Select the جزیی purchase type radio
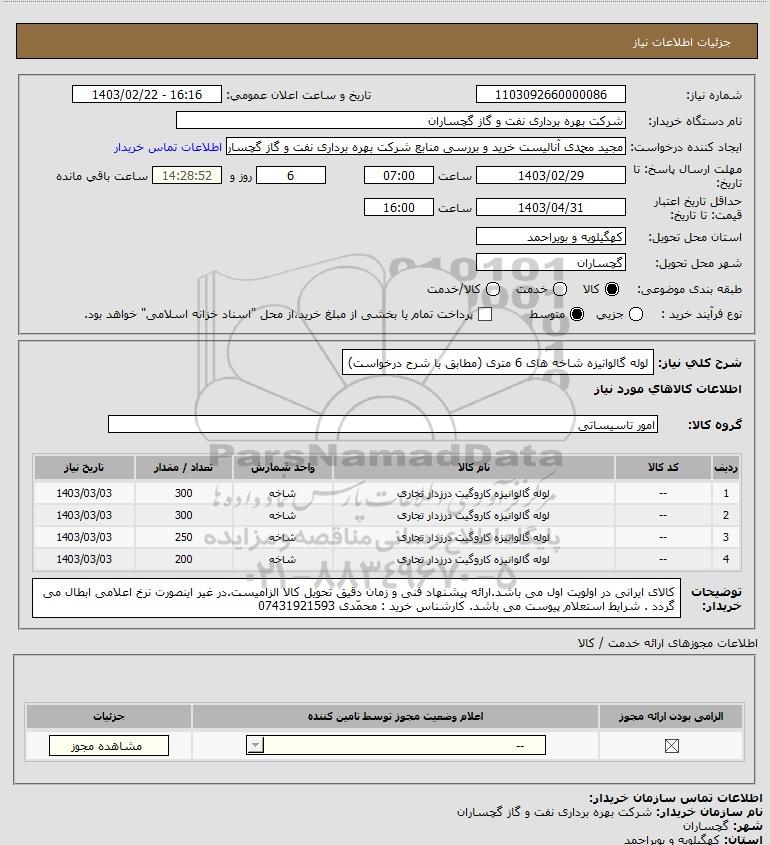The height and width of the screenshot is (845, 770). point(636,314)
